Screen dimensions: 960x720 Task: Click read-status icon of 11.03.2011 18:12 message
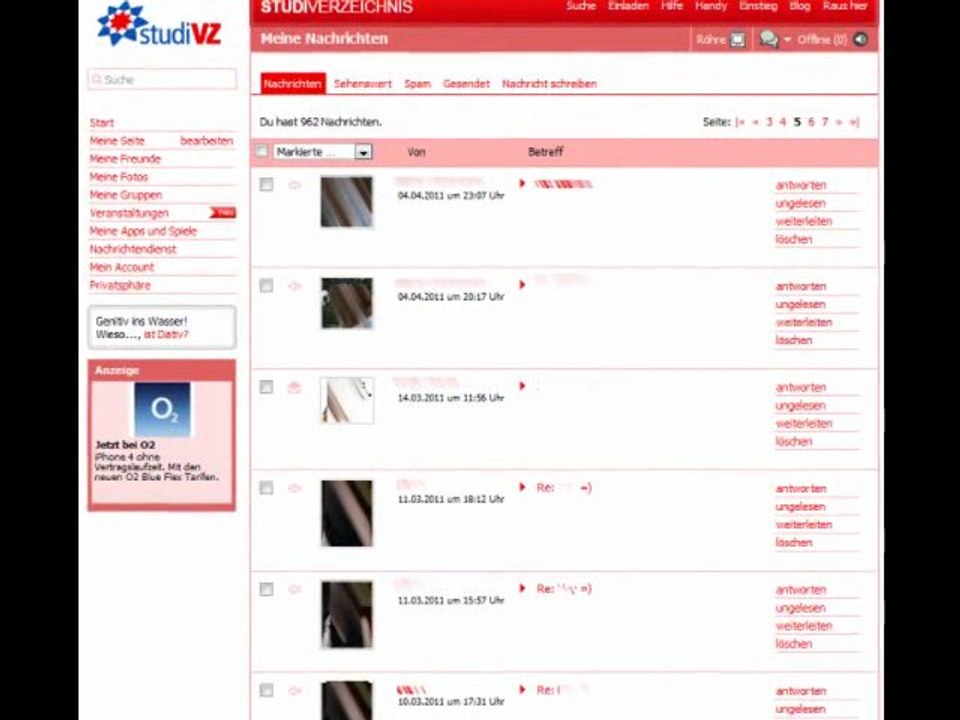pos(294,488)
